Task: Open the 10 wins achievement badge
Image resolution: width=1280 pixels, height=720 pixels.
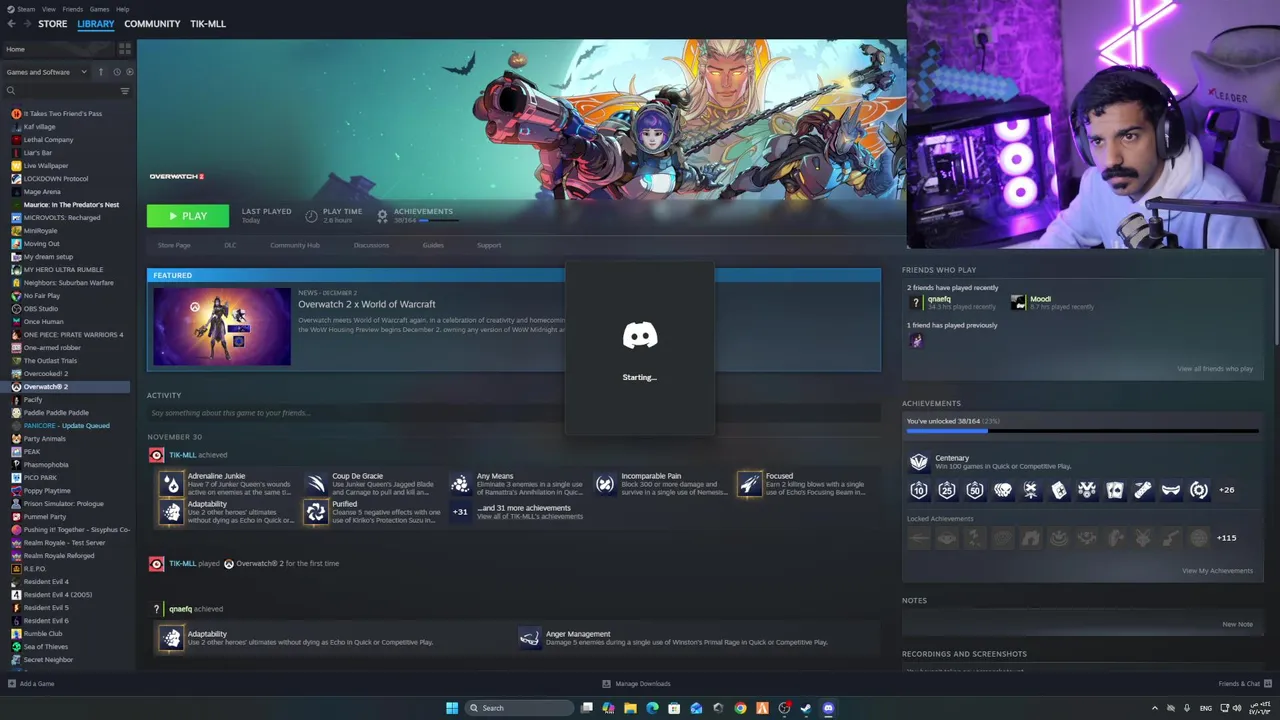Action: click(x=919, y=490)
